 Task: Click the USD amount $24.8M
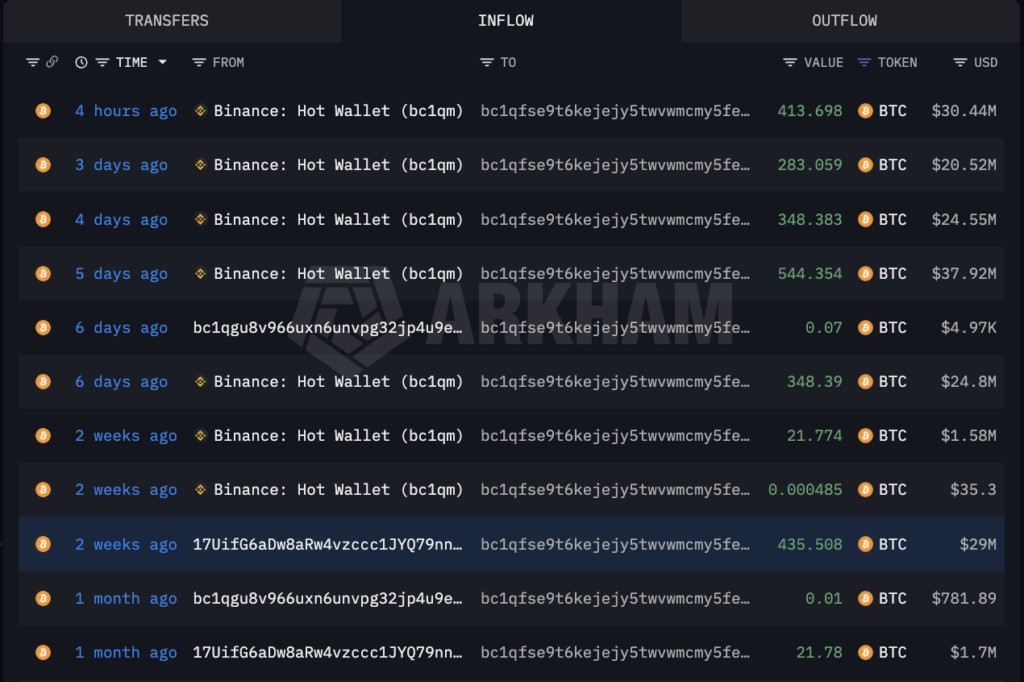[968, 382]
